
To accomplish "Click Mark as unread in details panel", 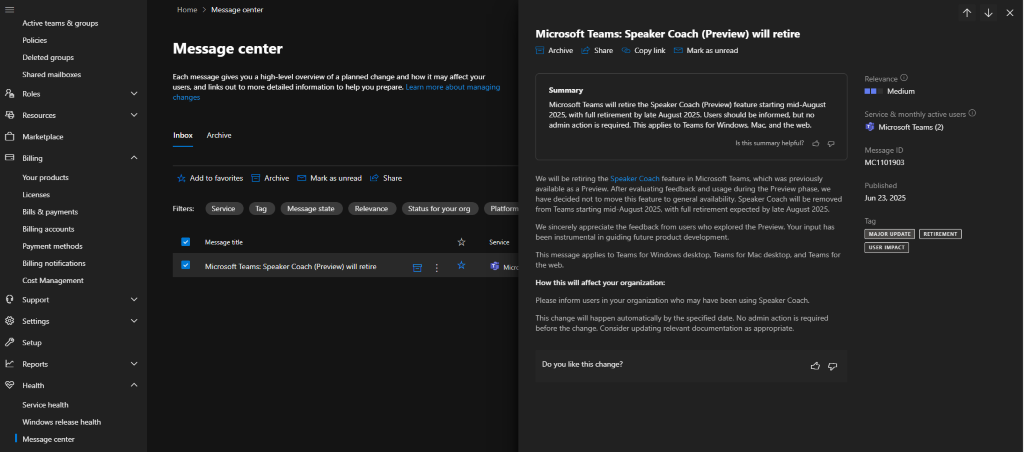I will click(706, 50).
